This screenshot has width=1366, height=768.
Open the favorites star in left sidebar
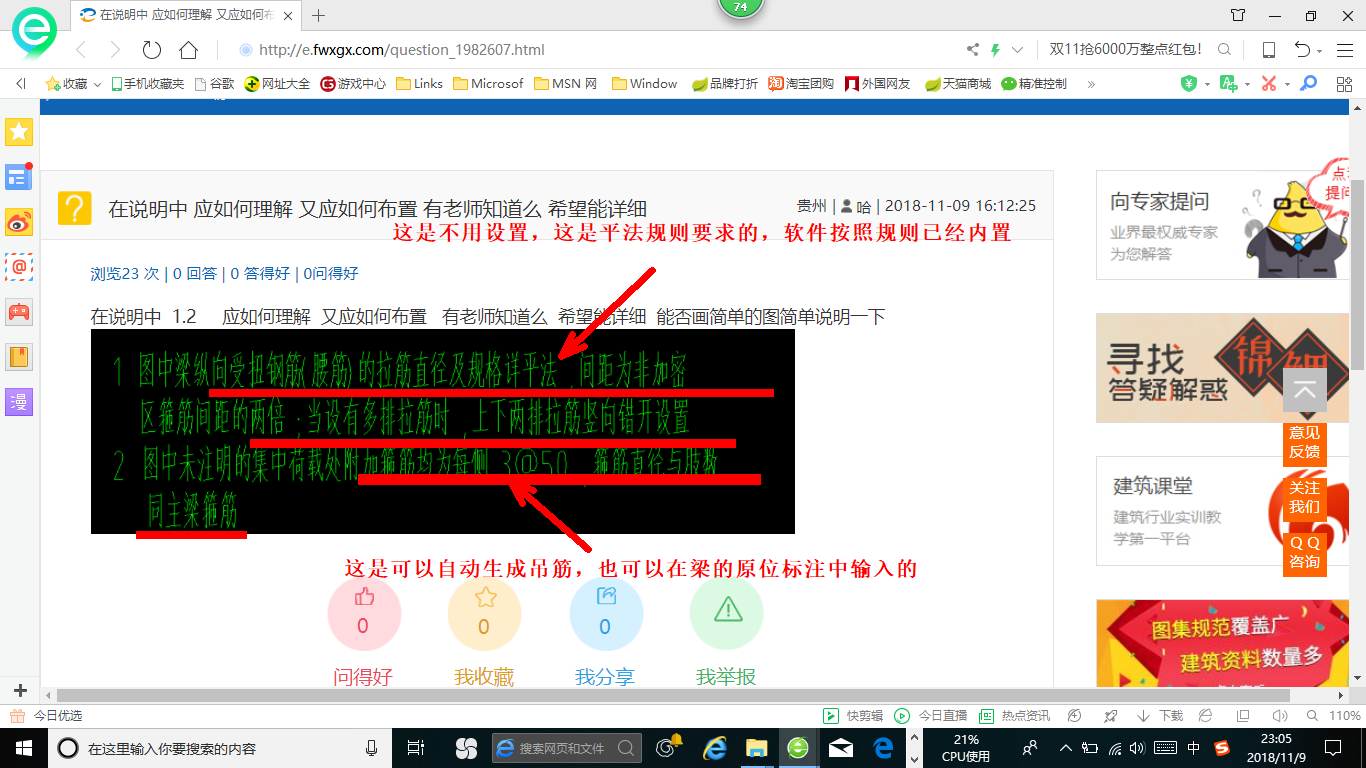(19, 131)
